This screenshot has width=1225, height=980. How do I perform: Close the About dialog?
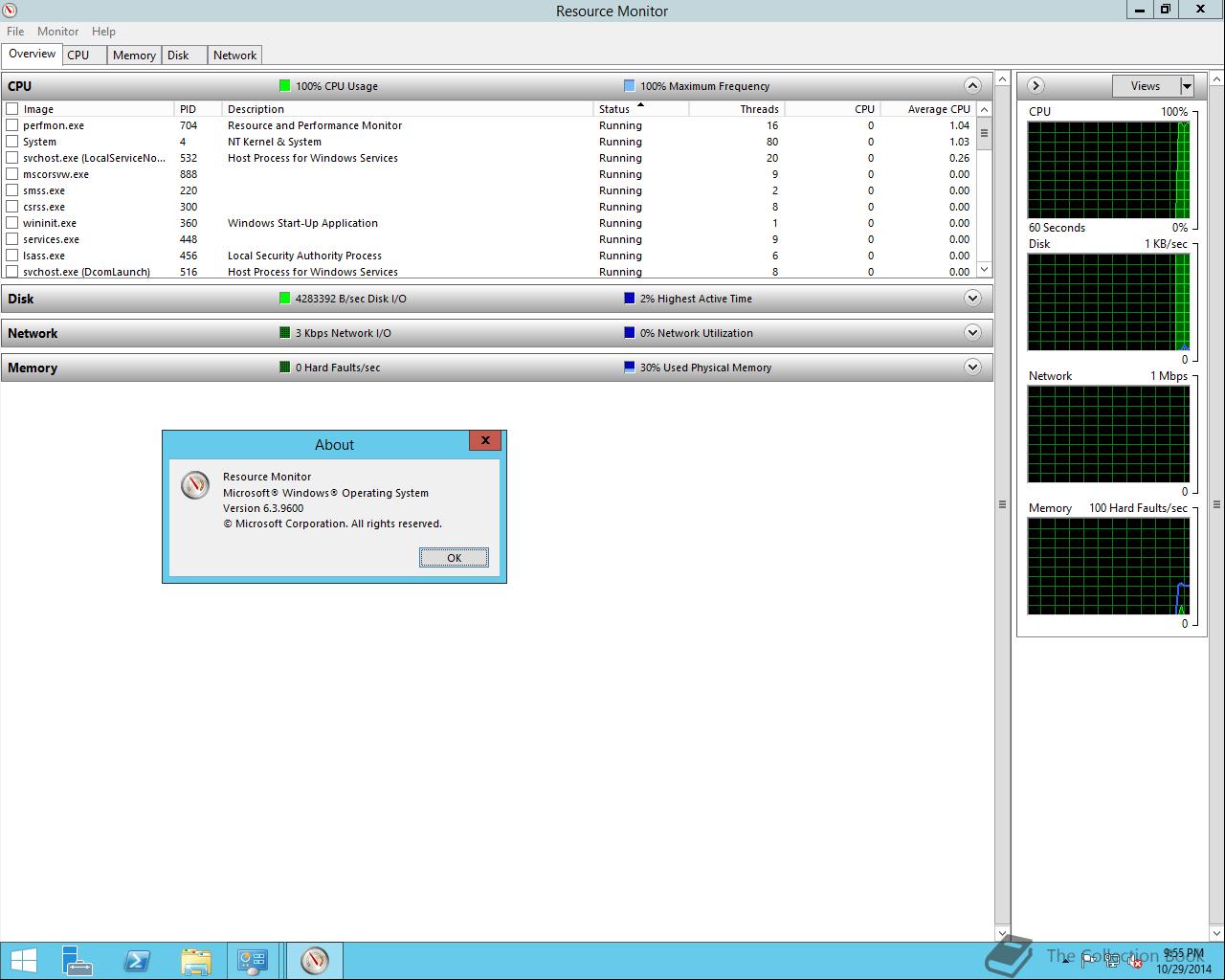[485, 440]
